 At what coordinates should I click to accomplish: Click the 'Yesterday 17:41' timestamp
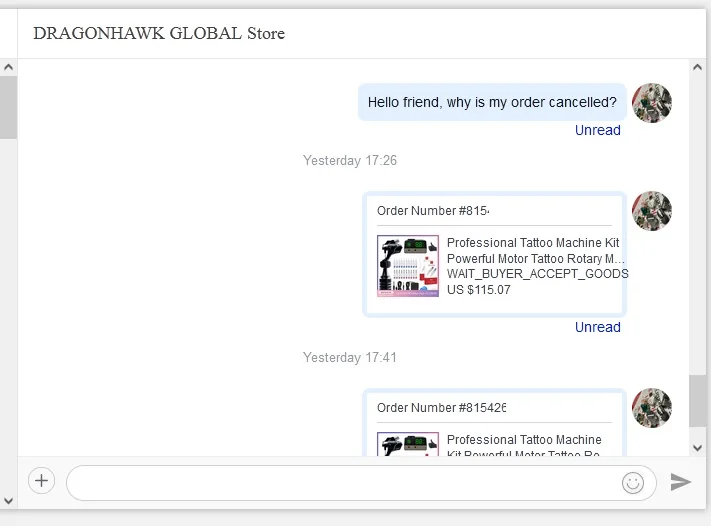(x=350, y=357)
